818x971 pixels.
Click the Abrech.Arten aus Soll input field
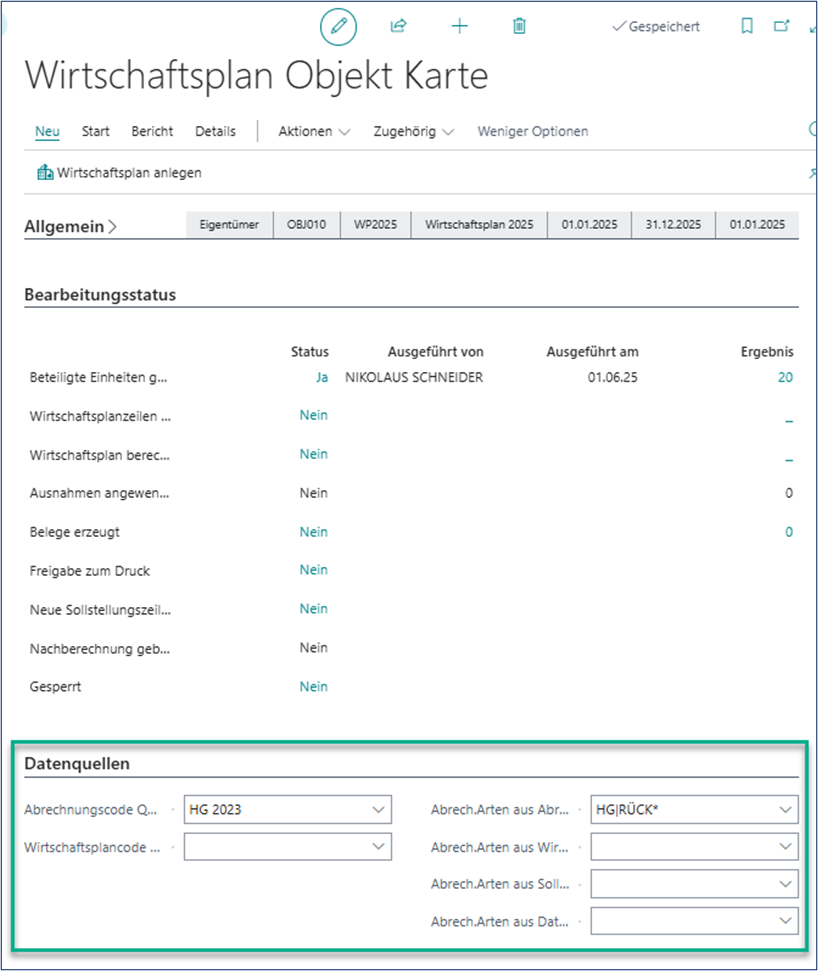[x=683, y=884]
